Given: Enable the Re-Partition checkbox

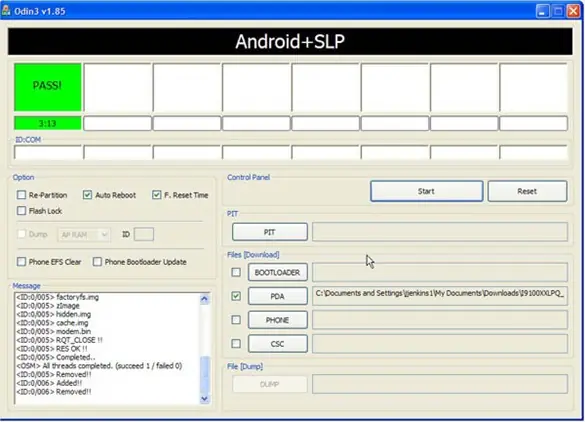Looking at the screenshot, I should pos(21,195).
